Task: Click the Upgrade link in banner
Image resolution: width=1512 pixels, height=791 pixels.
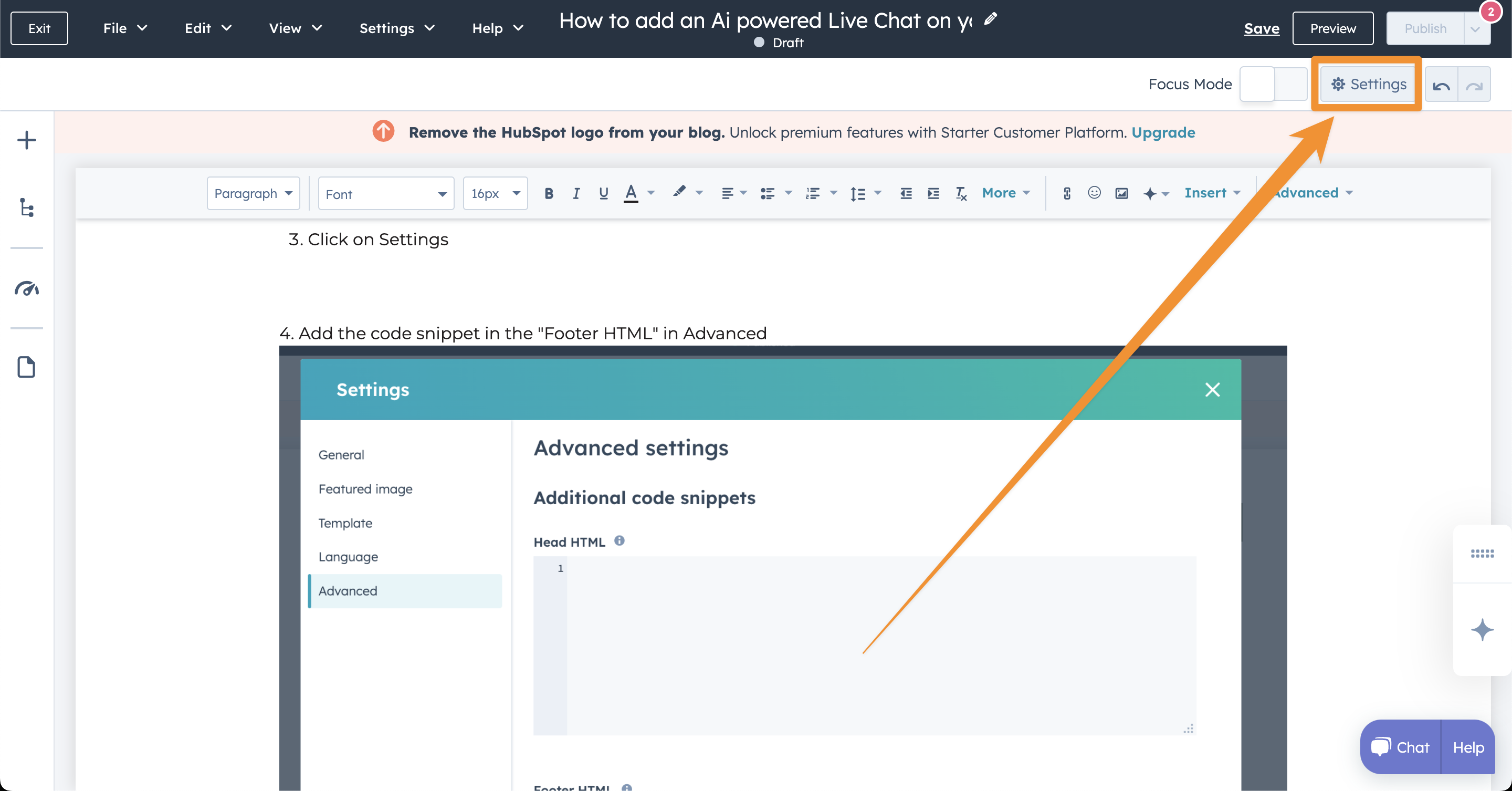Action: (1163, 132)
